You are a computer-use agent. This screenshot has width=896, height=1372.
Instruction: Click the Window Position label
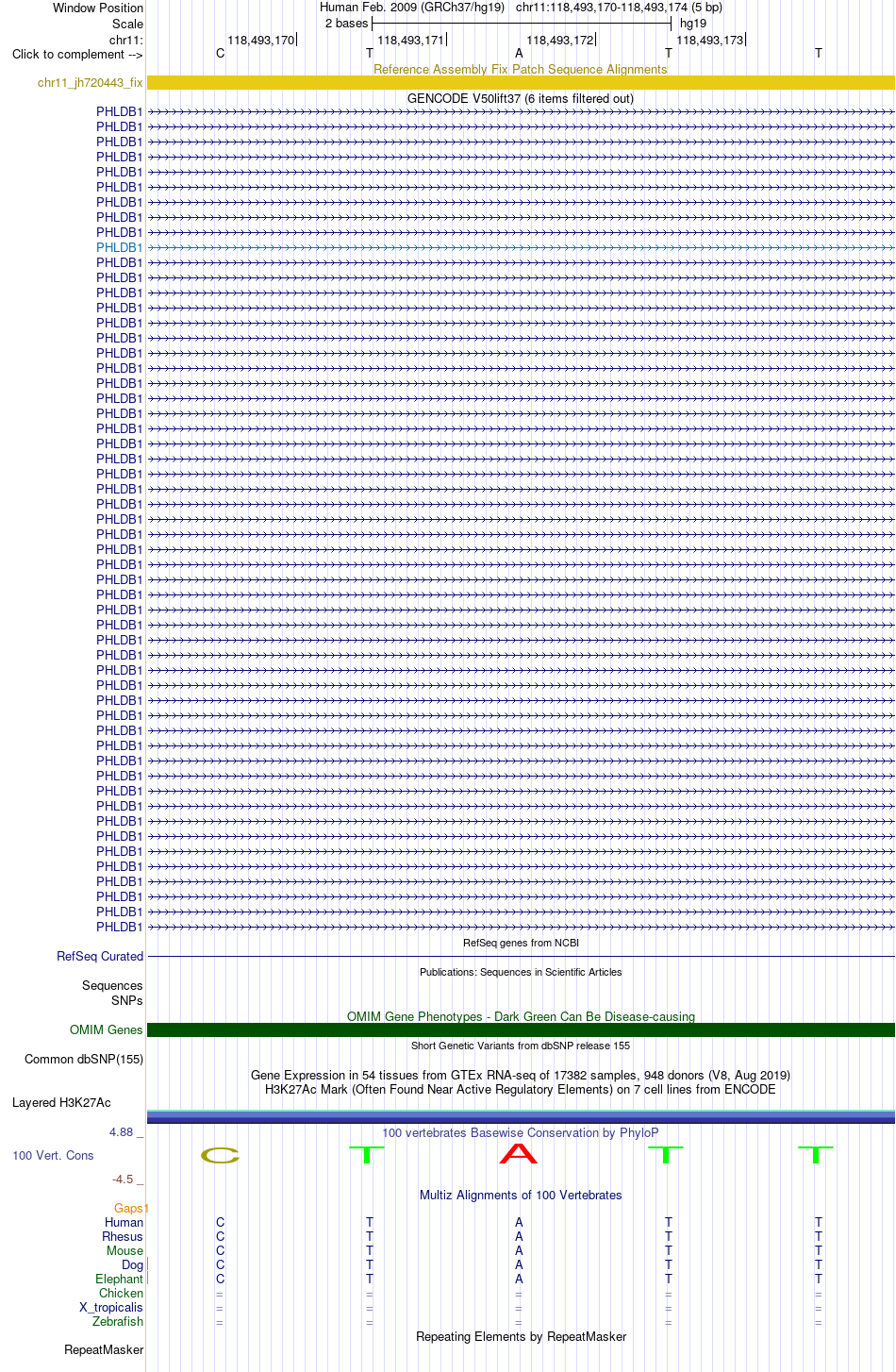98,8
